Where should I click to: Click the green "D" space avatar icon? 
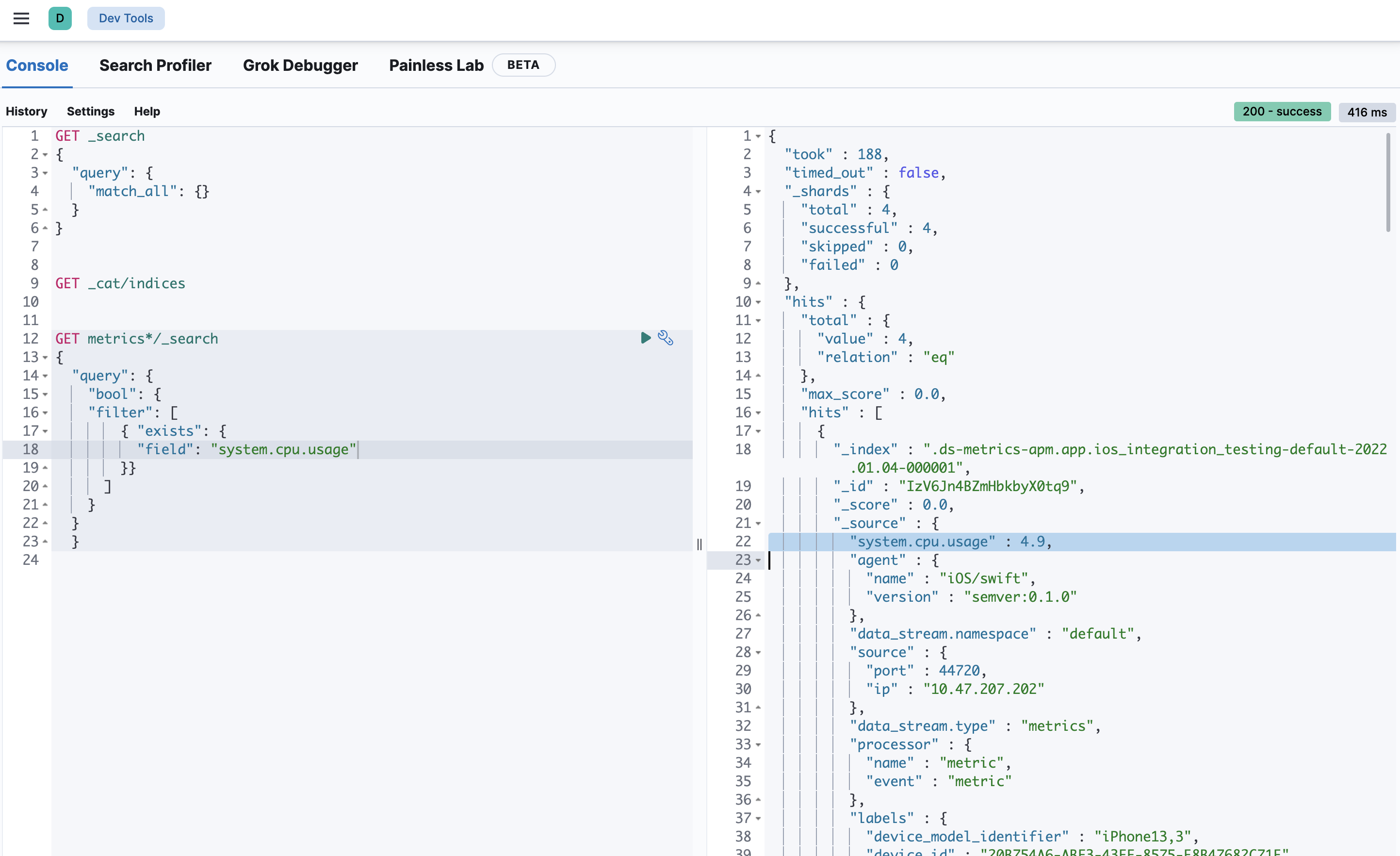pos(60,18)
